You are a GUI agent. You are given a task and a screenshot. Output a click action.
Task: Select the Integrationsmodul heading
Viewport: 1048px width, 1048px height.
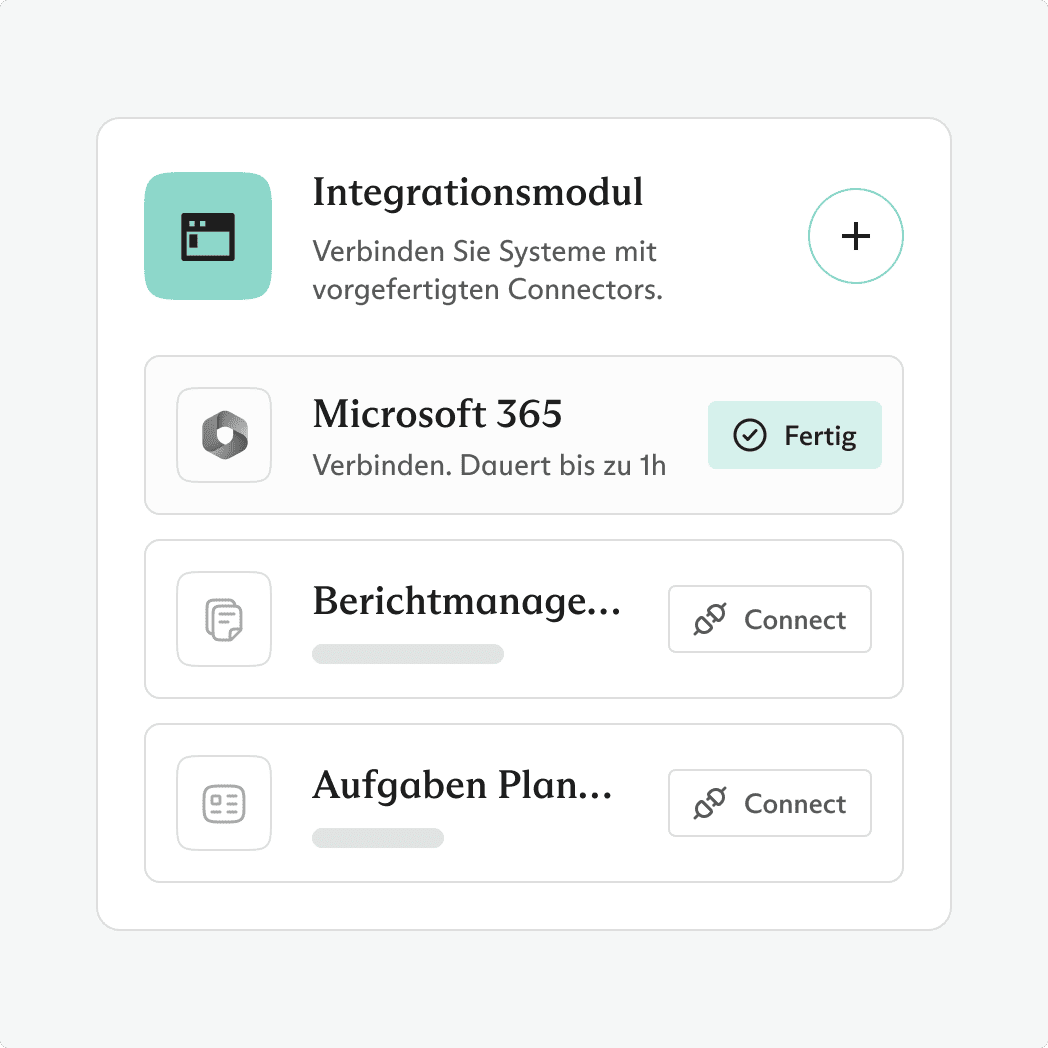click(478, 192)
